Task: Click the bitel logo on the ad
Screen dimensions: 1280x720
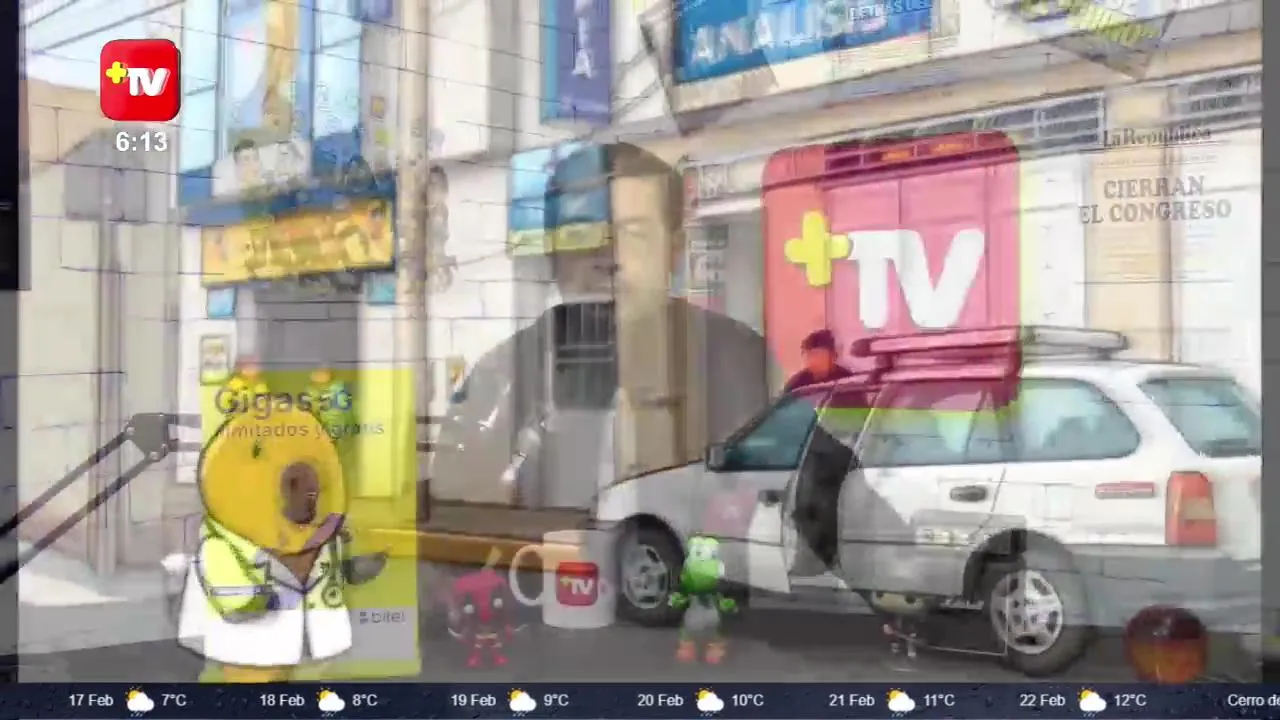Action: coord(382,617)
